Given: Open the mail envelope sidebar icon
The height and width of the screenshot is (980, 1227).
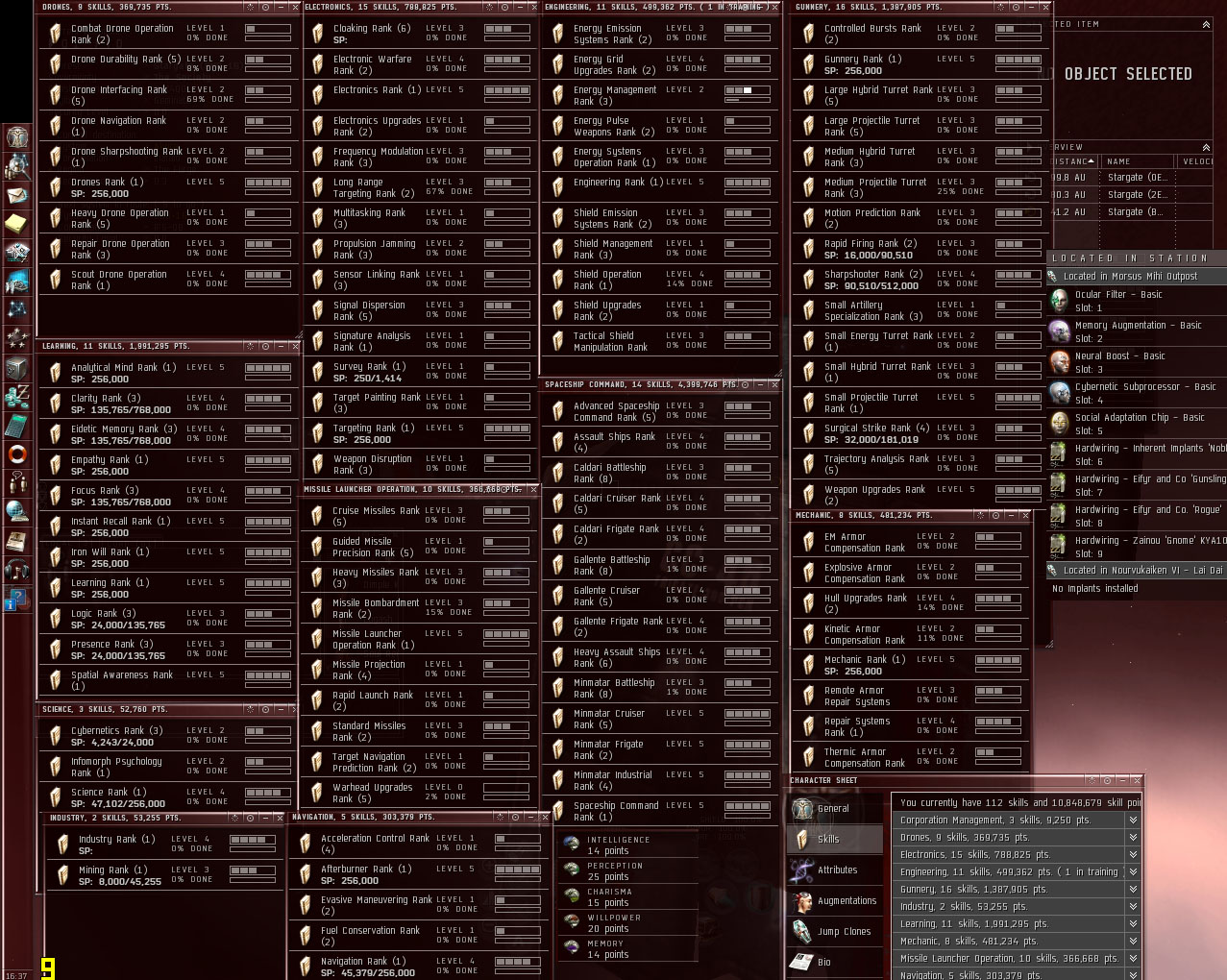Looking at the screenshot, I should tap(17, 195).
